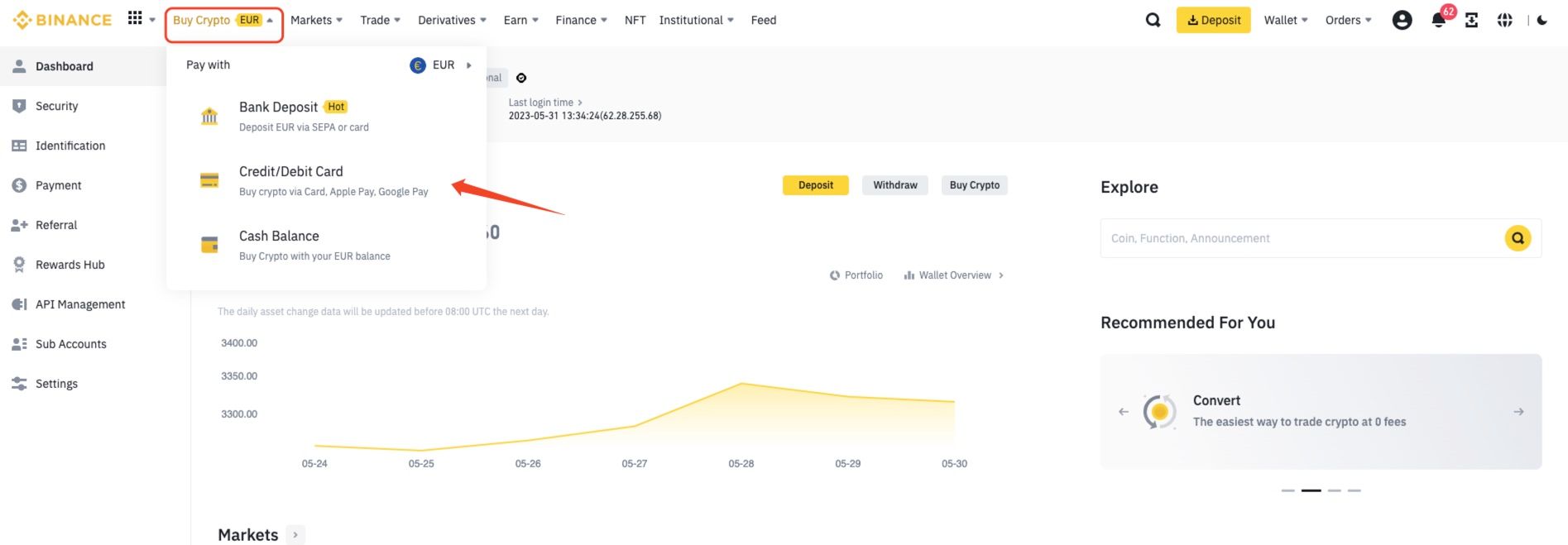
Task: Switch to Portfolio chart view
Action: pos(856,275)
